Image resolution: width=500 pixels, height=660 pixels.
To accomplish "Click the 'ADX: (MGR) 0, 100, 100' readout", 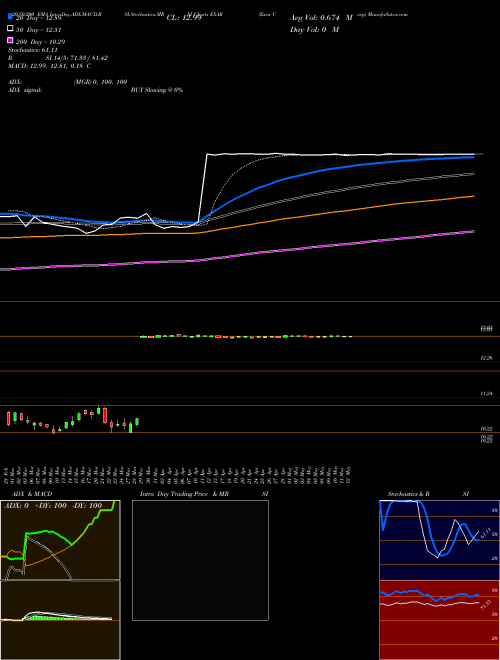I will pyautogui.click(x=67, y=82).
